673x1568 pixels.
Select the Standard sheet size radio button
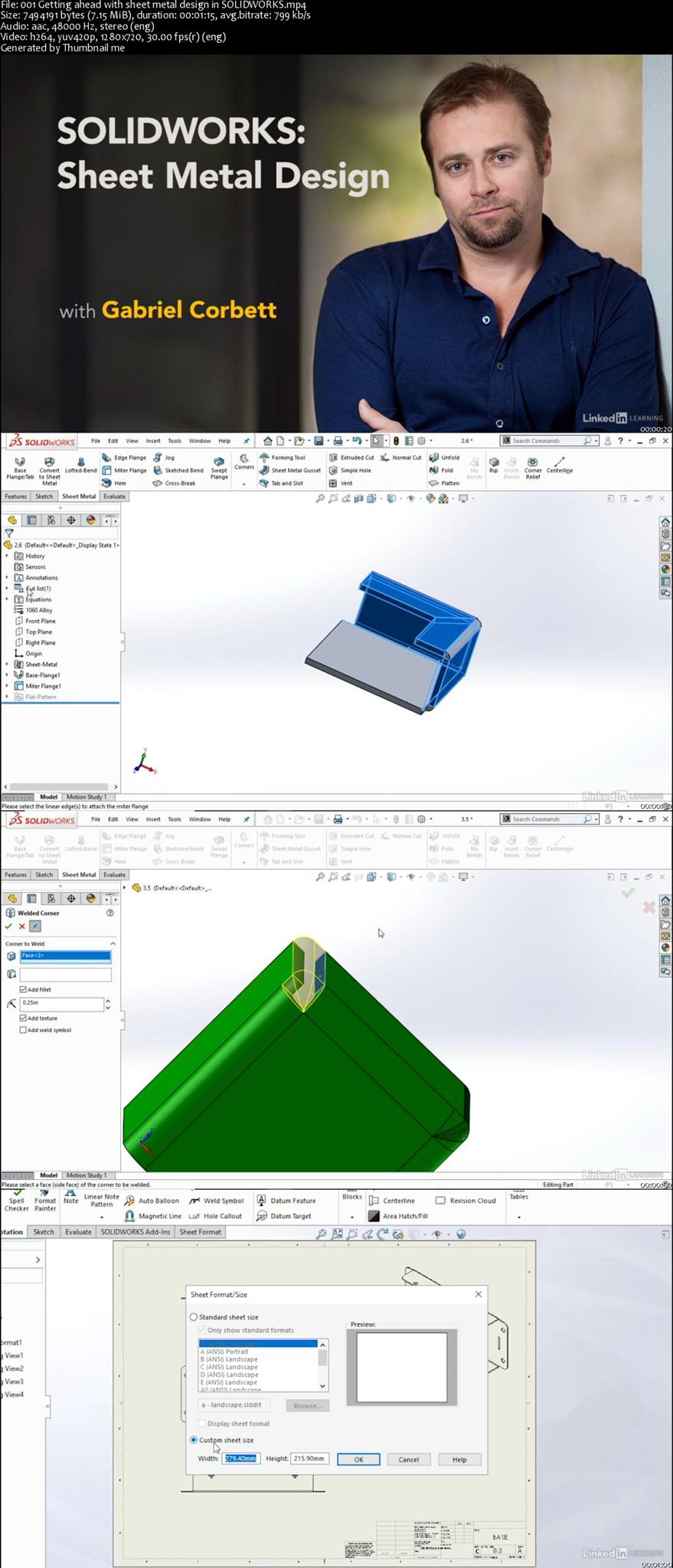click(194, 1317)
